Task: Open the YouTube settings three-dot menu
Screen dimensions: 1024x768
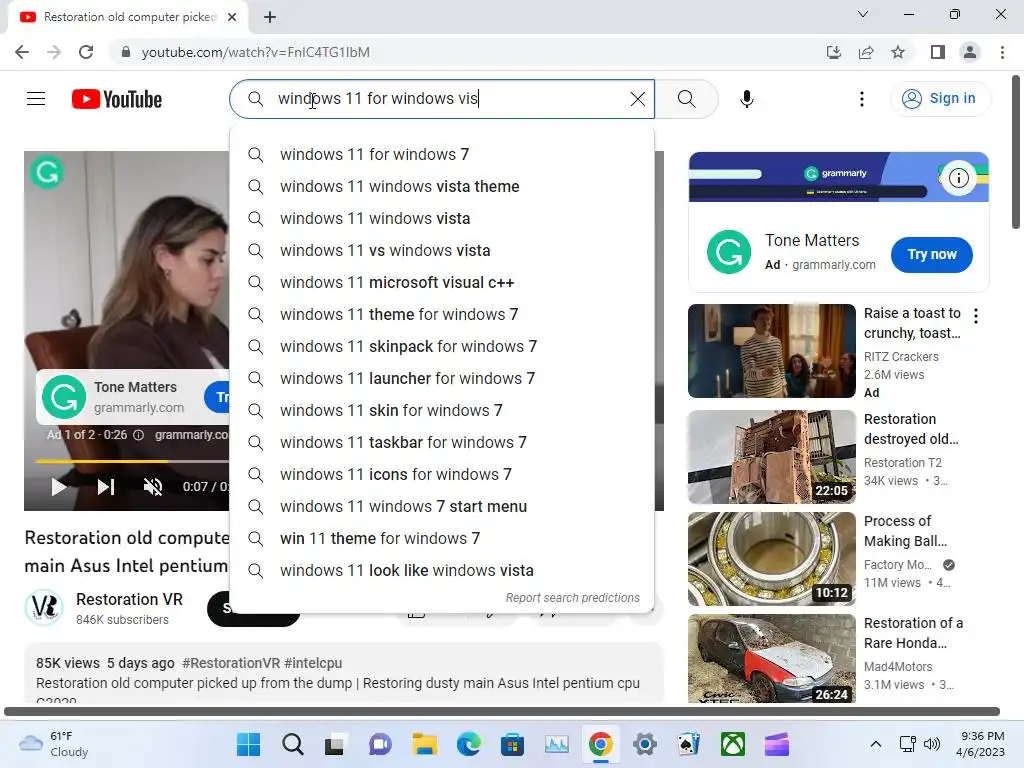Action: coord(862,99)
